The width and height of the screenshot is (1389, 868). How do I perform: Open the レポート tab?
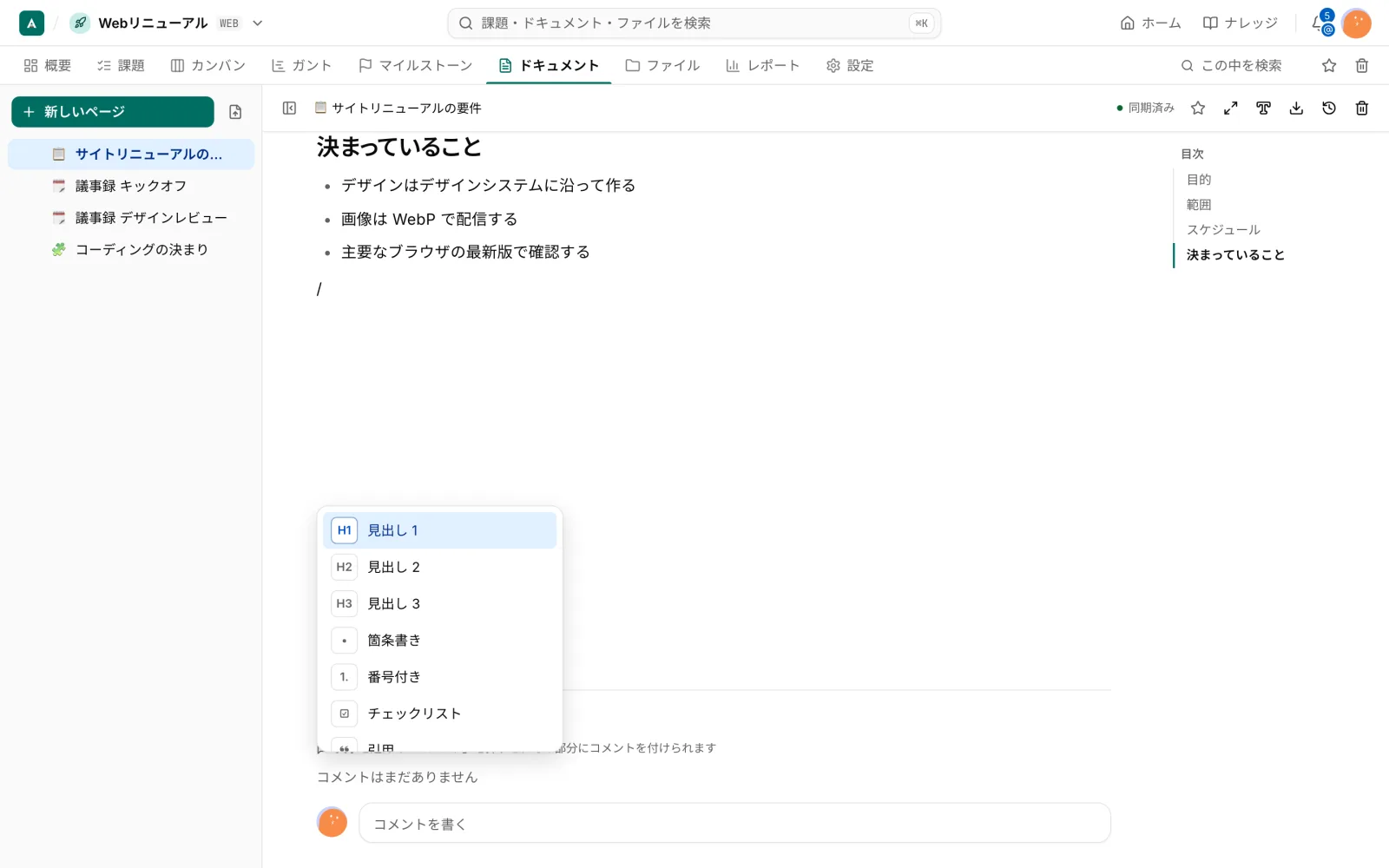click(763, 65)
